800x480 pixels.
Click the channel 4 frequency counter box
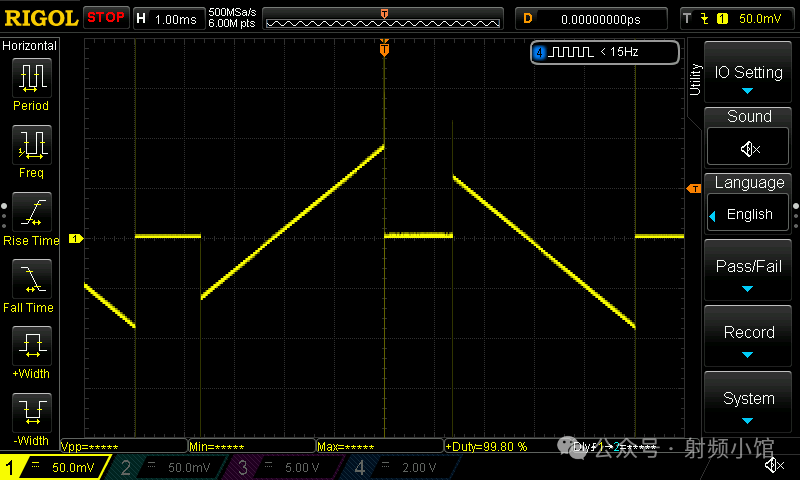coord(604,52)
